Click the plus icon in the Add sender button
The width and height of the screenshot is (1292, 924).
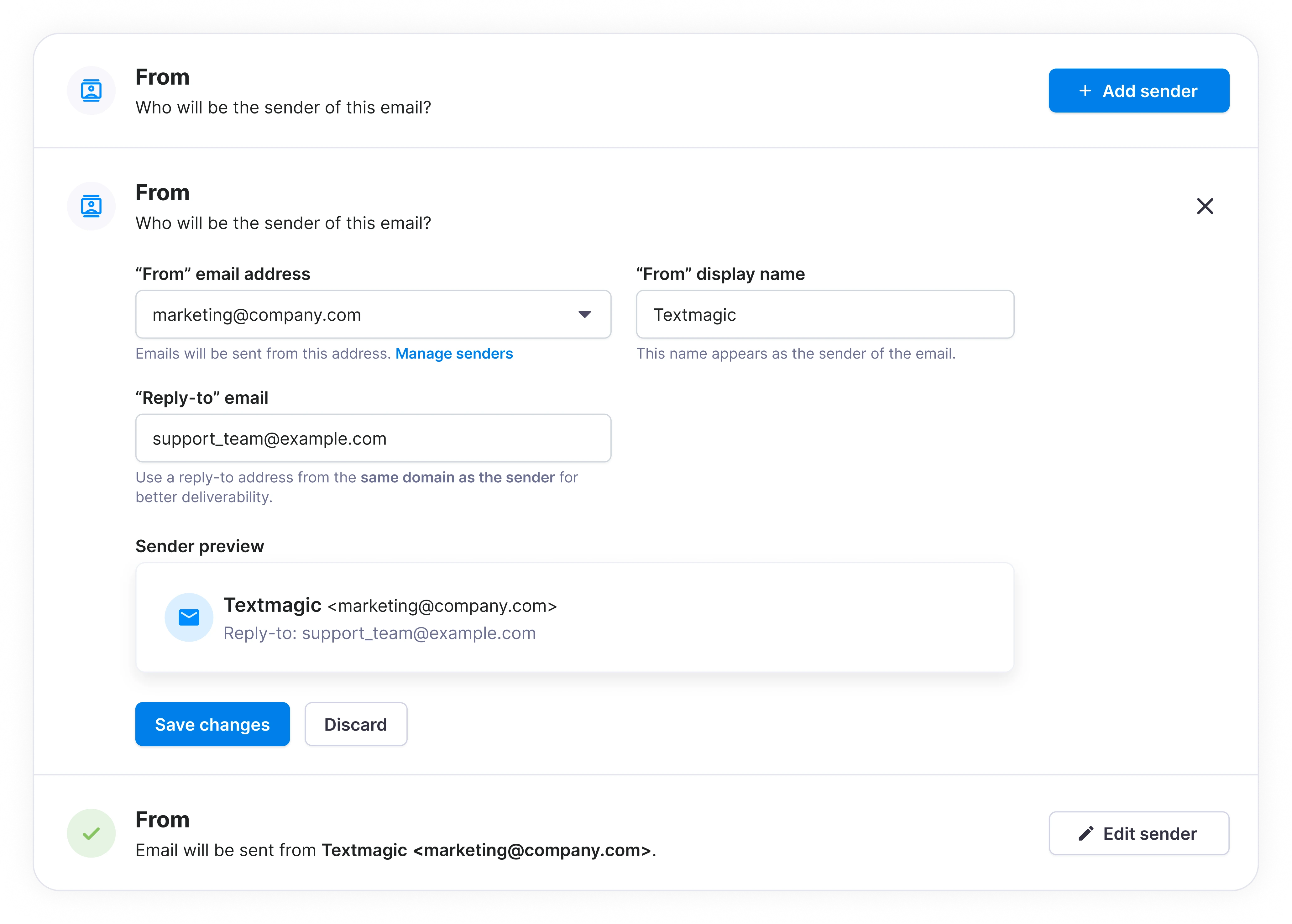click(x=1085, y=91)
